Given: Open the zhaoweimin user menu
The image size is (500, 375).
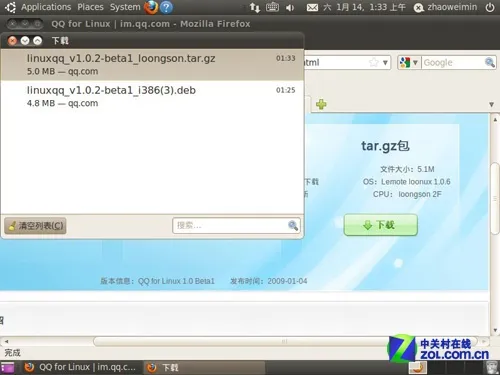Looking at the screenshot, I should [445, 7].
